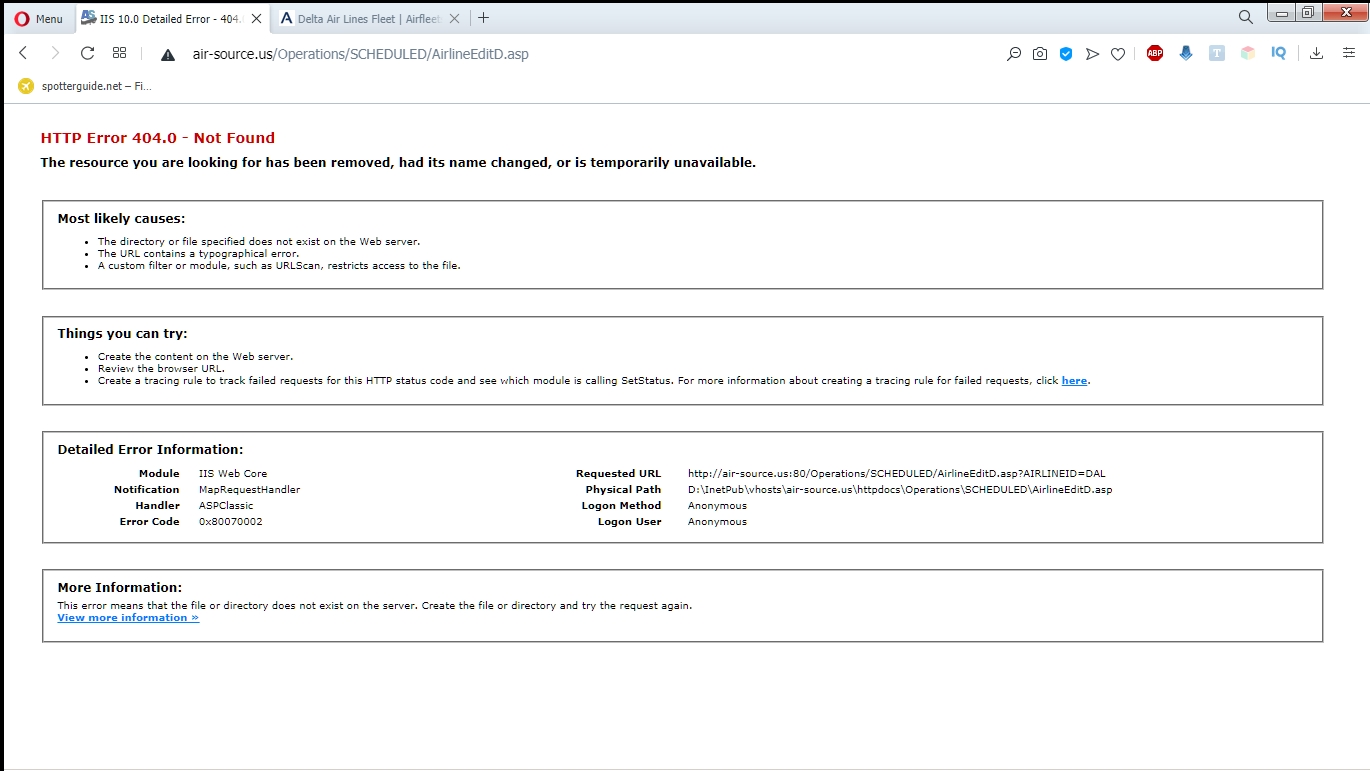Click 'Review the browser URL.' bullet

tap(161, 369)
